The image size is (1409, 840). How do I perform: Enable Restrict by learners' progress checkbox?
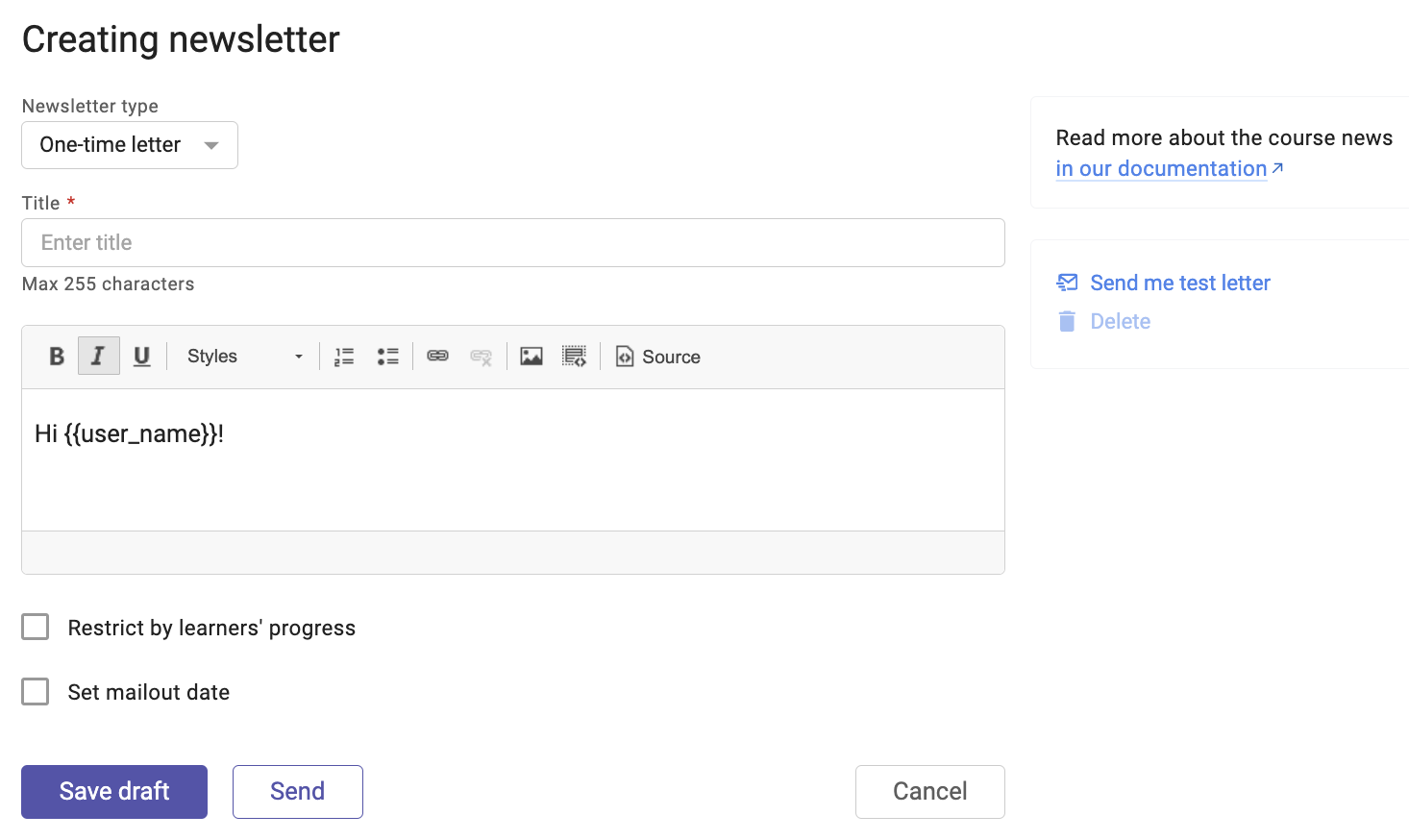click(x=36, y=628)
